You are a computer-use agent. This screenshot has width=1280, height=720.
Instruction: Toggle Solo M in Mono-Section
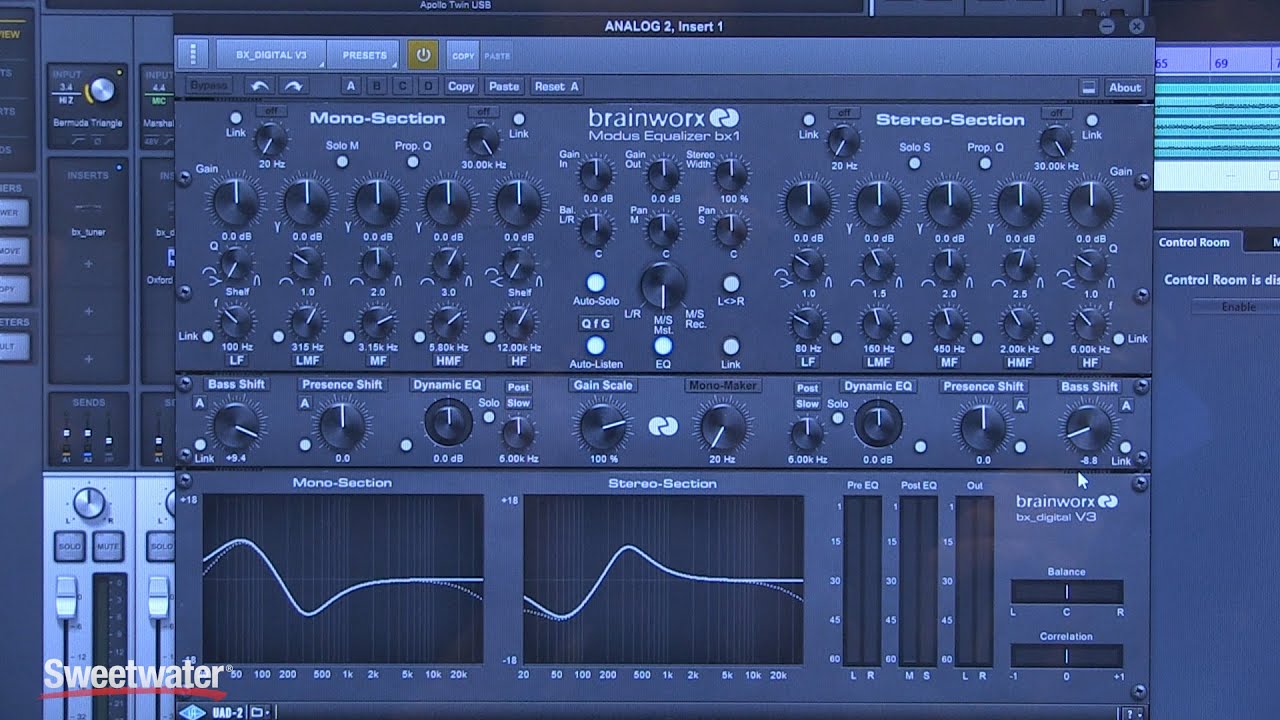tap(342, 161)
